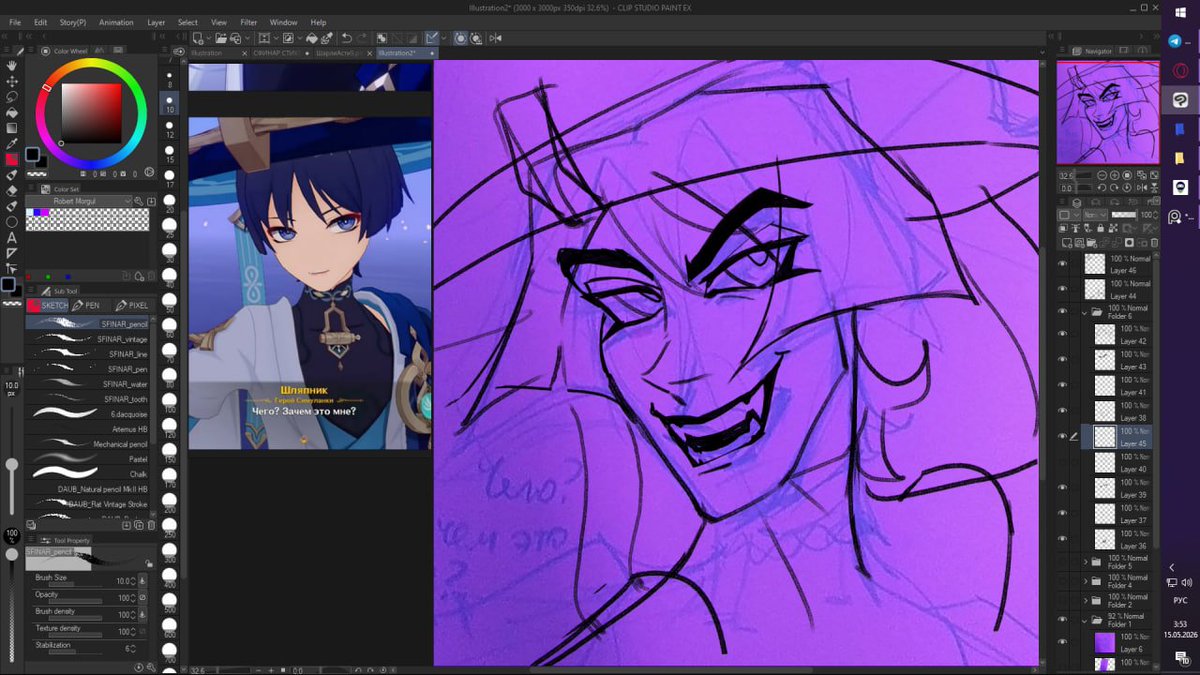Open the Filter menu
Screen dimensions: 1200x675
[x=248, y=22]
